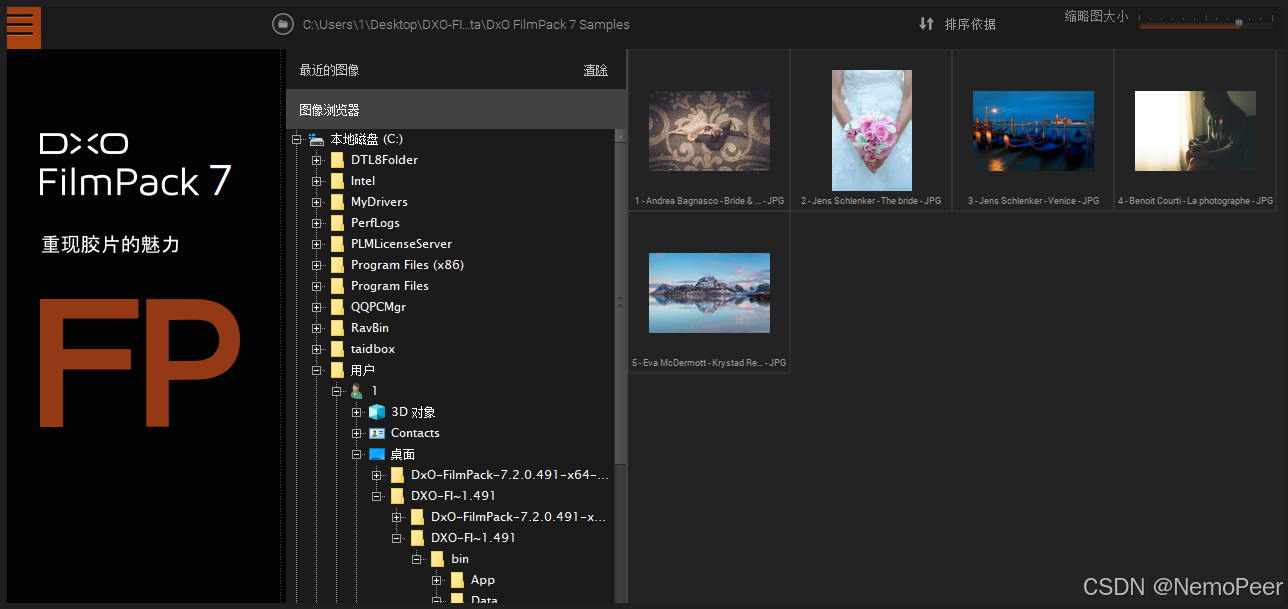Viewport: 1288px width, 609px height.
Task: Collapse the 桌面 tree node
Action: point(357,454)
